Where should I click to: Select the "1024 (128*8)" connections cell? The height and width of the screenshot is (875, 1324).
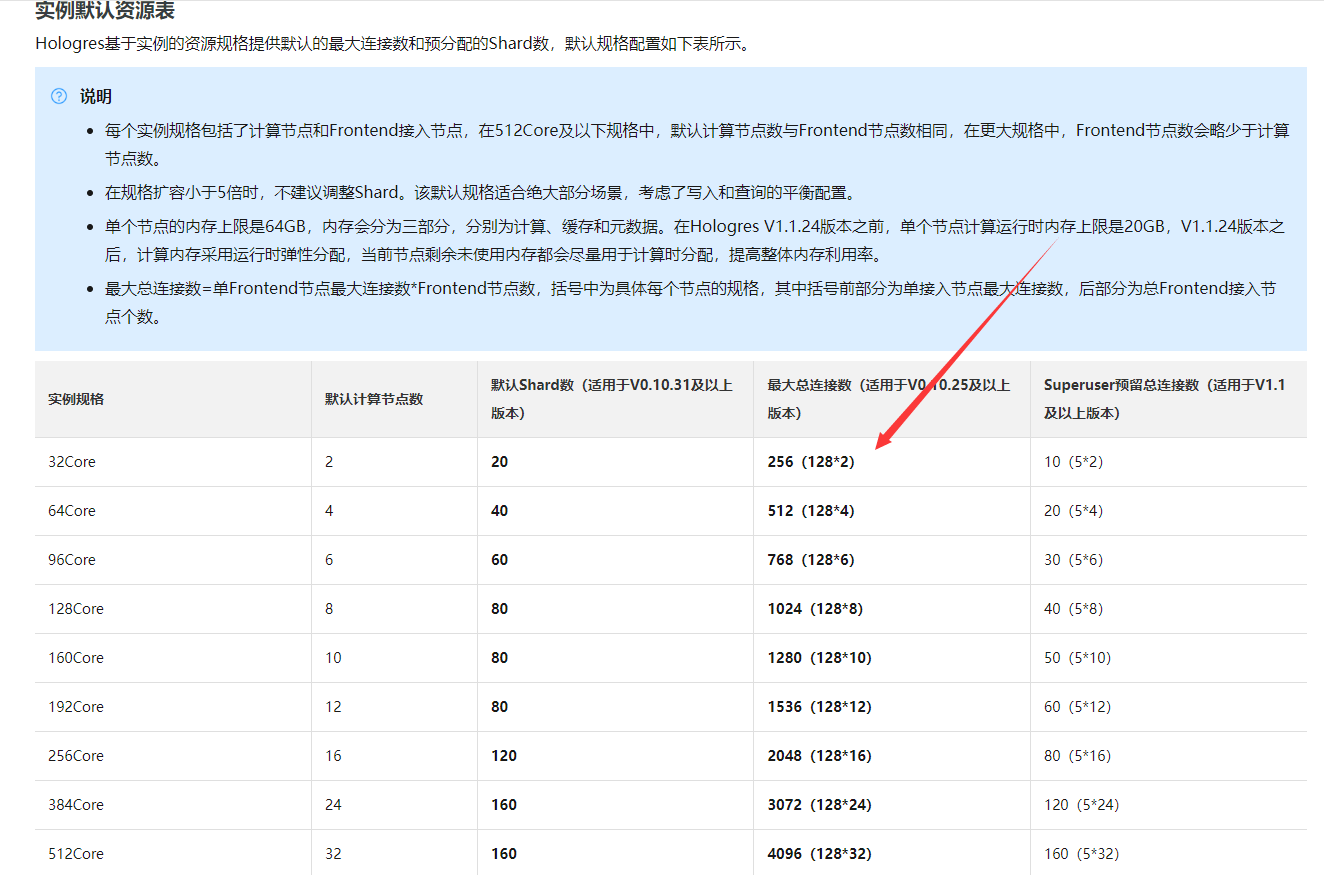(815, 609)
